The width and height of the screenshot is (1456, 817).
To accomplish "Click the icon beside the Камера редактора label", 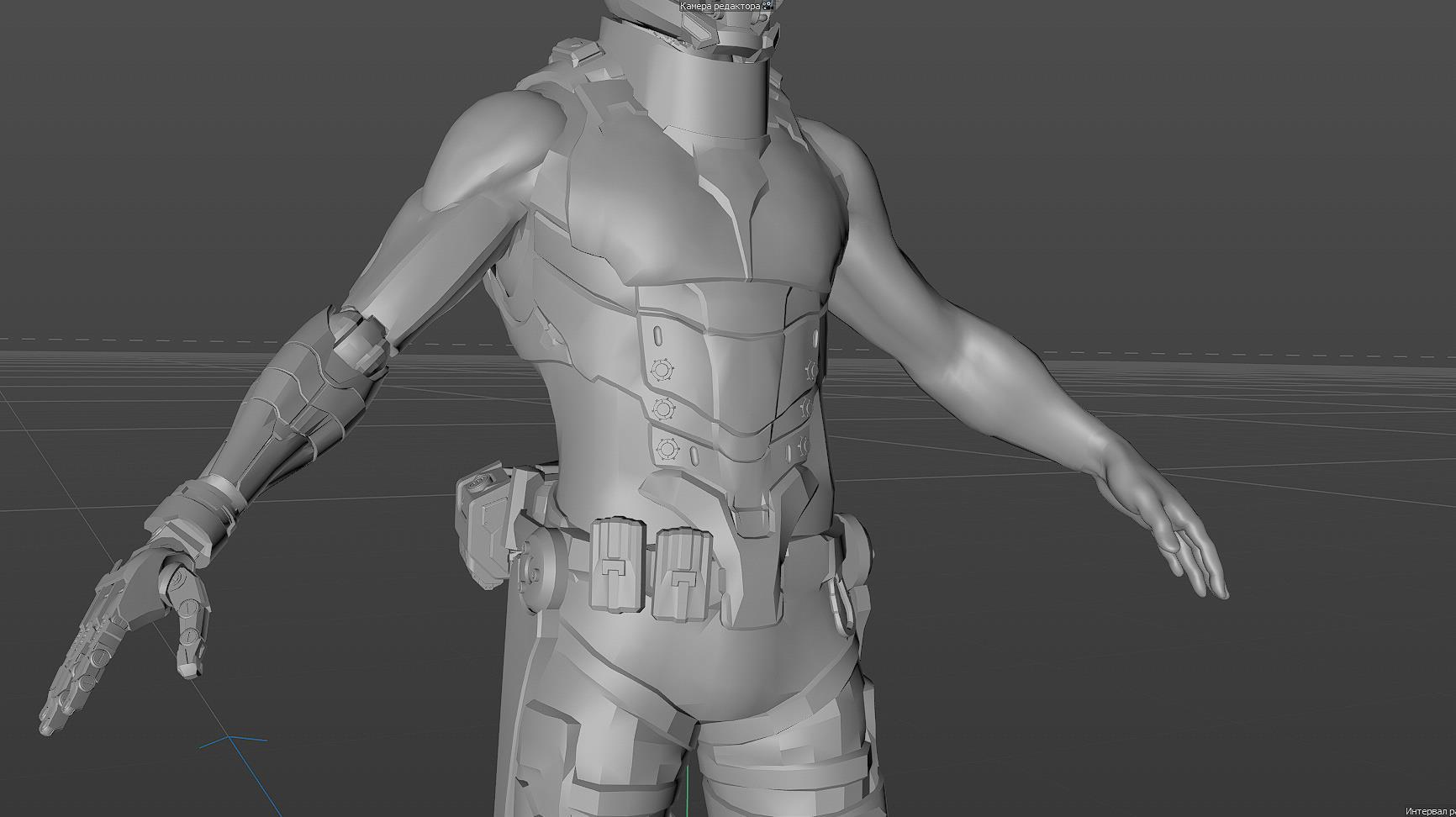I will (768, 5).
